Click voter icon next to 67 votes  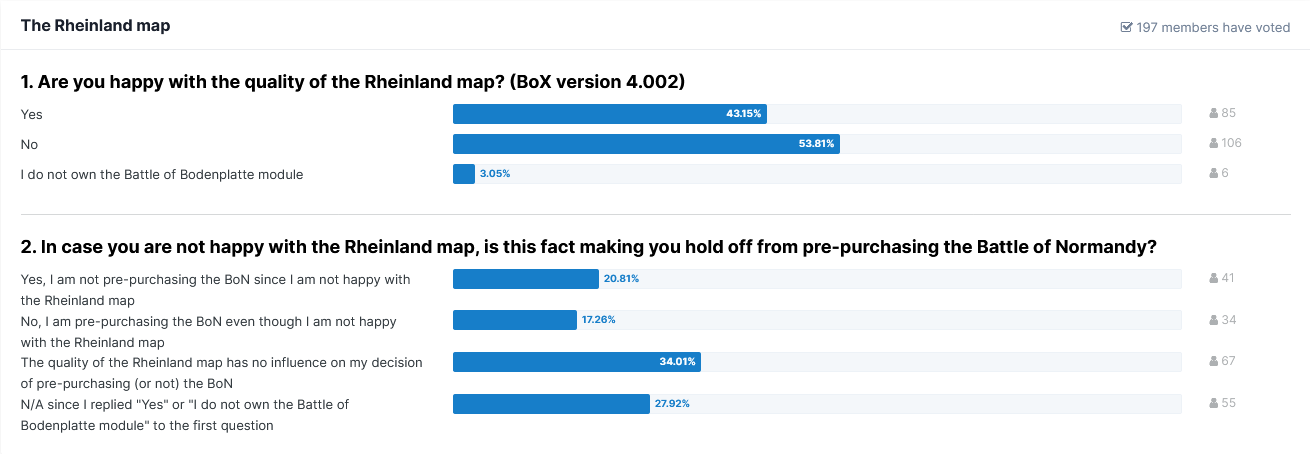tap(1214, 360)
